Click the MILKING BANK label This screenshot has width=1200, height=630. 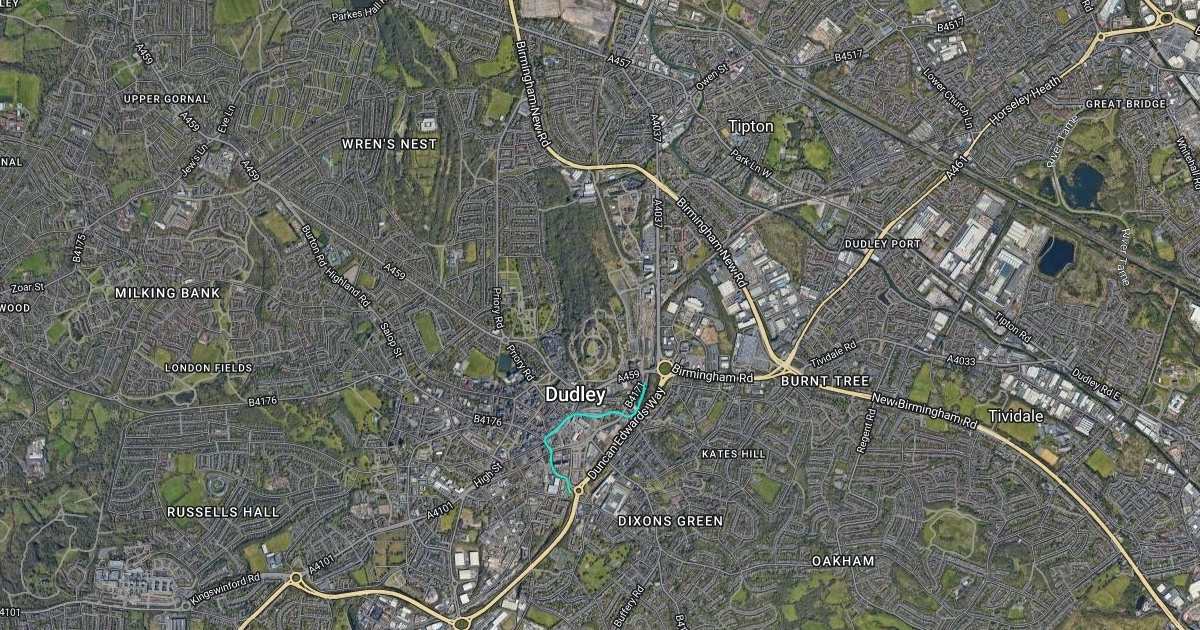(x=167, y=293)
